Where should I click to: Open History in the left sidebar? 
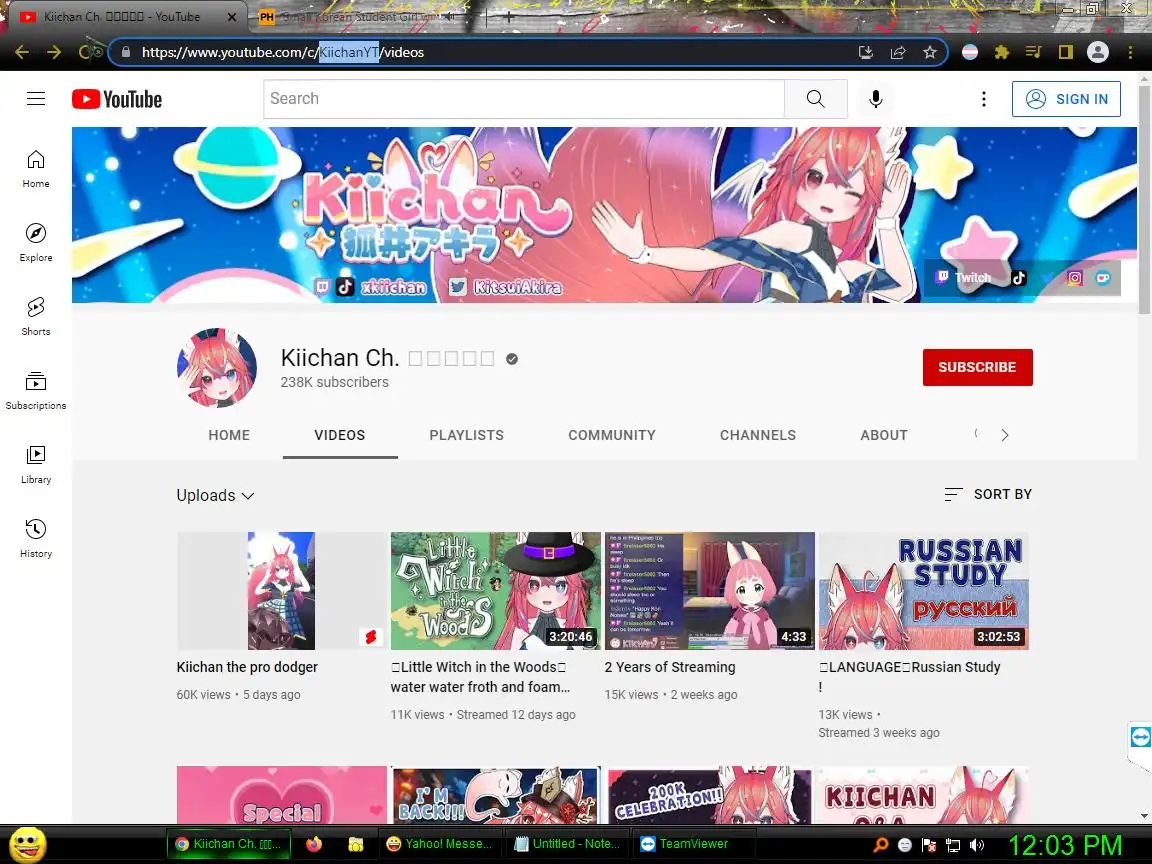coord(36,539)
